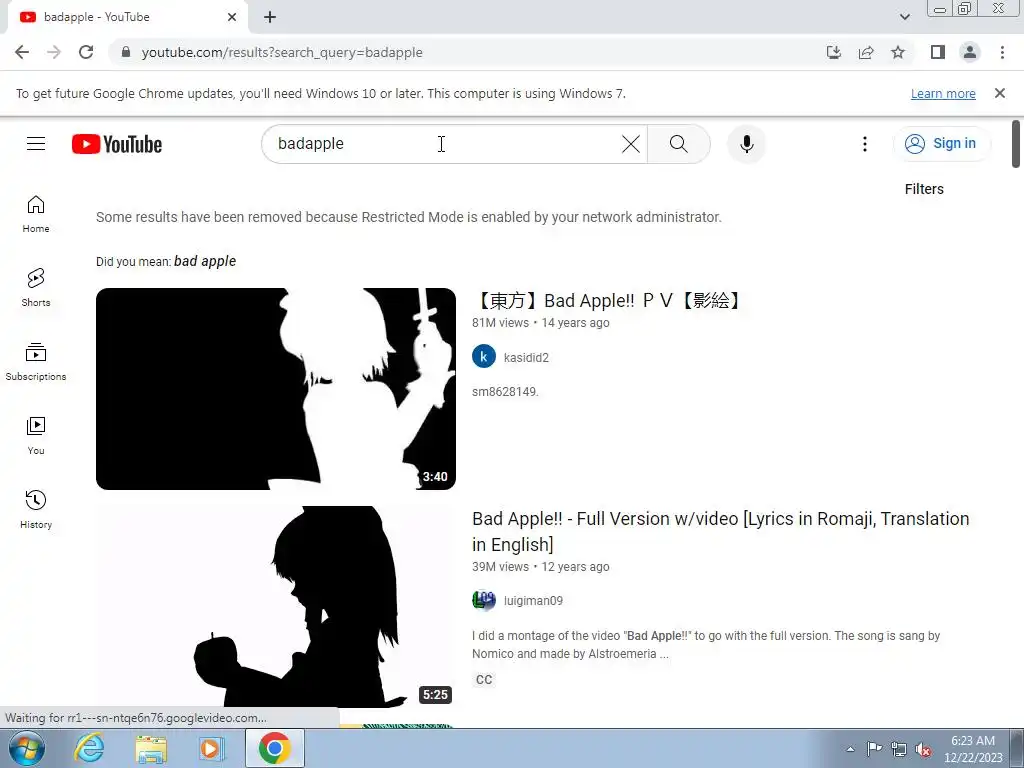The width and height of the screenshot is (1024, 768).
Task: Open a new browser tab
Action: tap(270, 17)
